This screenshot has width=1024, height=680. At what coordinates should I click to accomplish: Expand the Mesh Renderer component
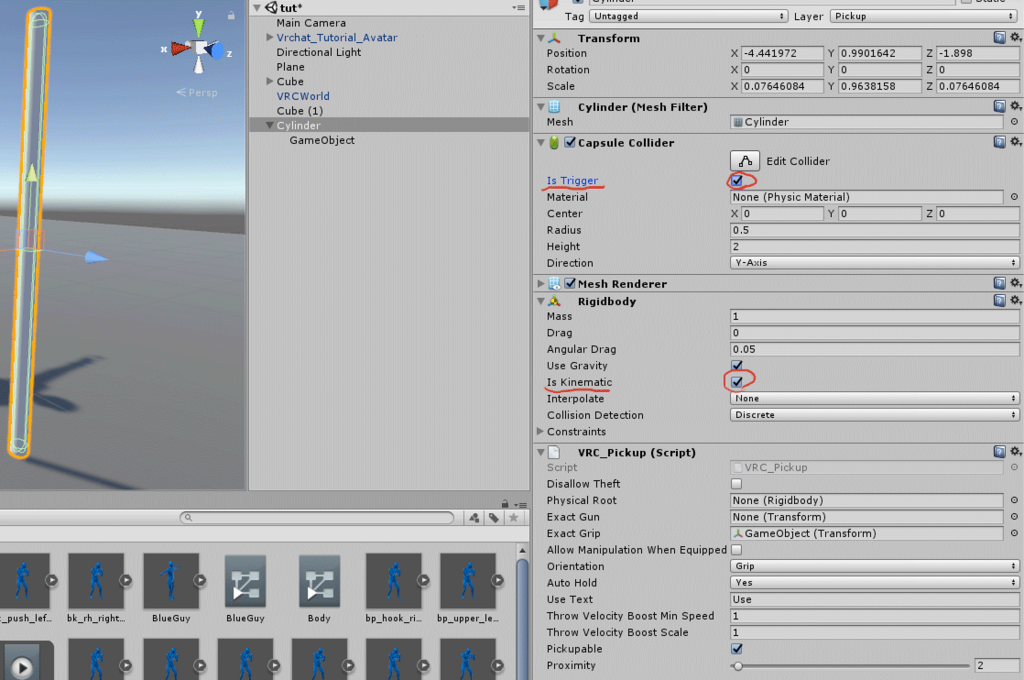[540, 283]
